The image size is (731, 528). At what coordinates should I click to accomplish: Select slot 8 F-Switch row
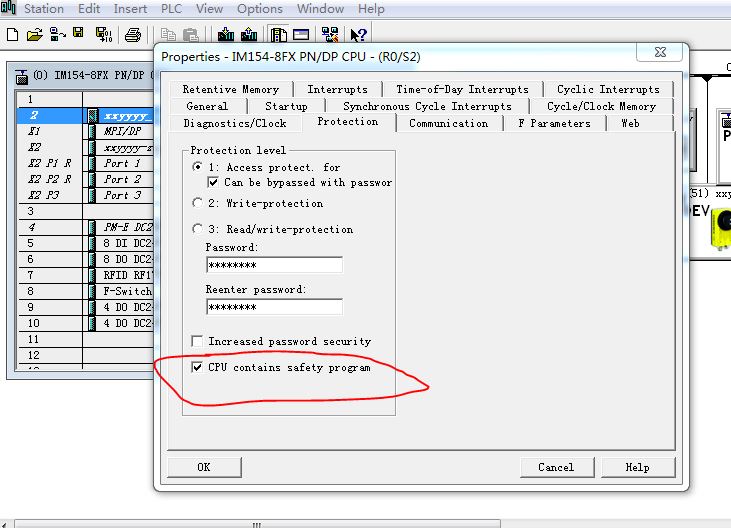(x=86, y=291)
